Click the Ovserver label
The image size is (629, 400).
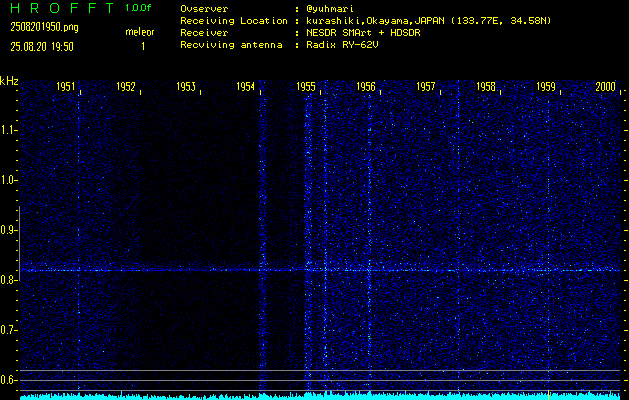(x=204, y=9)
